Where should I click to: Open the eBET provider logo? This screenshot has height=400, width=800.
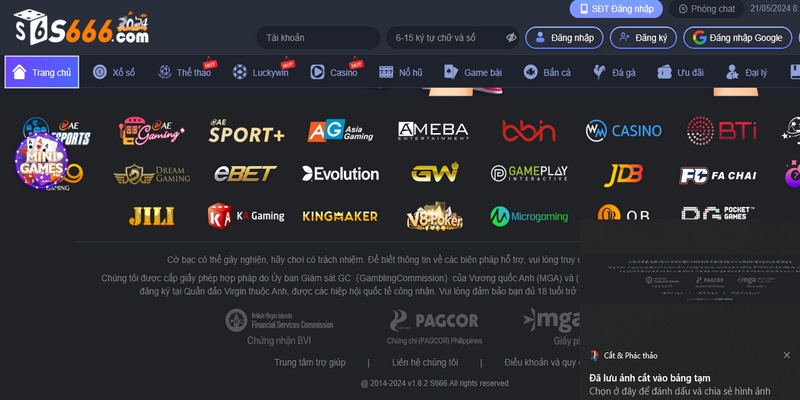click(x=245, y=174)
